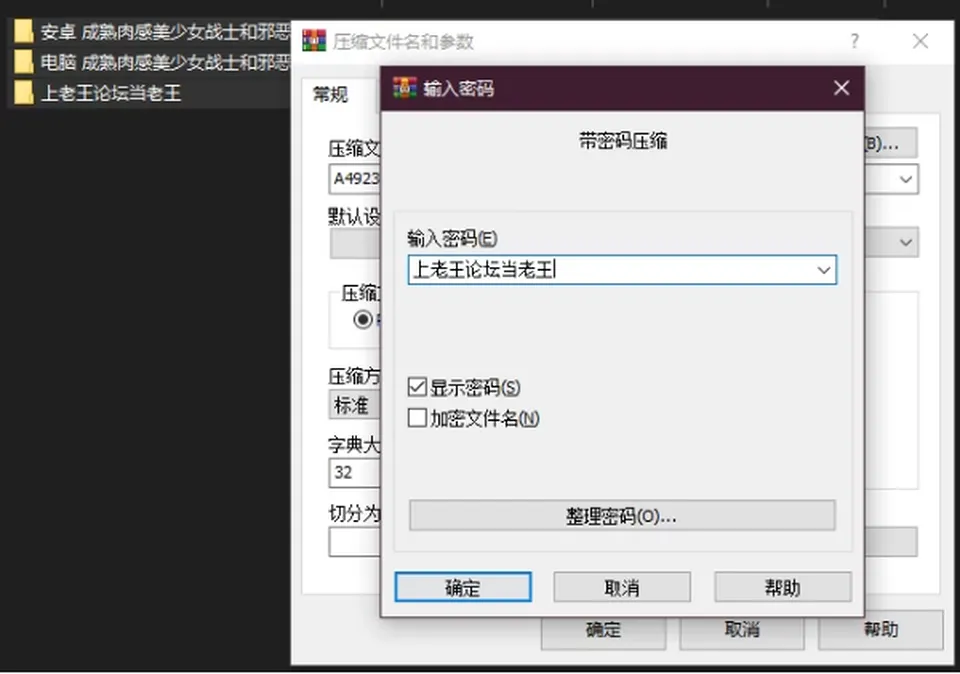
Task: Open the 标准 compression method dropdown
Action: click(x=354, y=405)
